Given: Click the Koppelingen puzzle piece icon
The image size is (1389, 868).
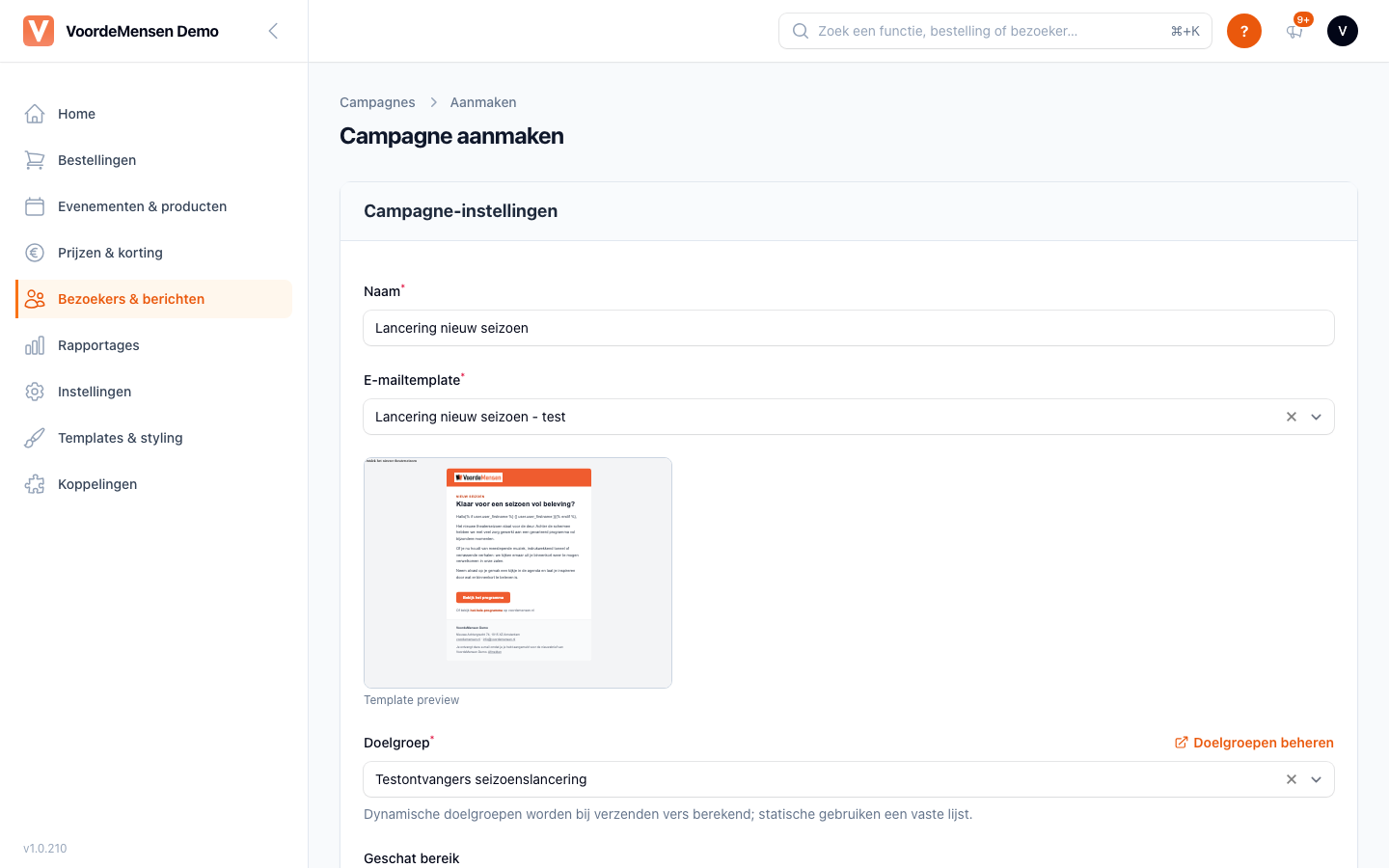Looking at the screenshot, I should [35, 484].
